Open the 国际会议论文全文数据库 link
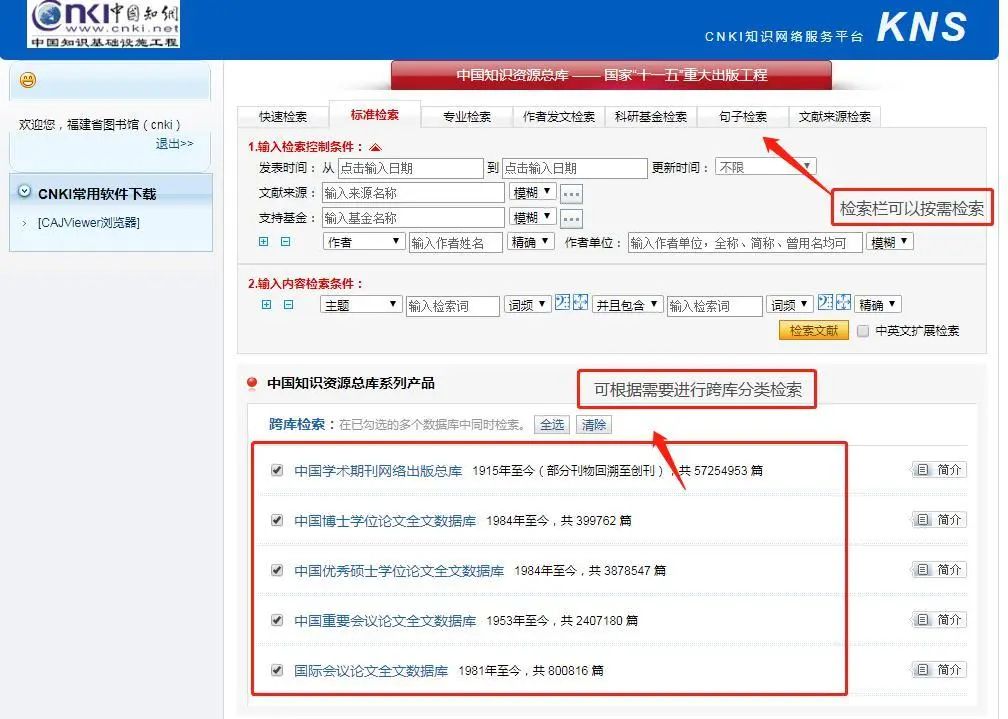The height and width of the screenshot is (719, 1008). (x=371, y=671)
